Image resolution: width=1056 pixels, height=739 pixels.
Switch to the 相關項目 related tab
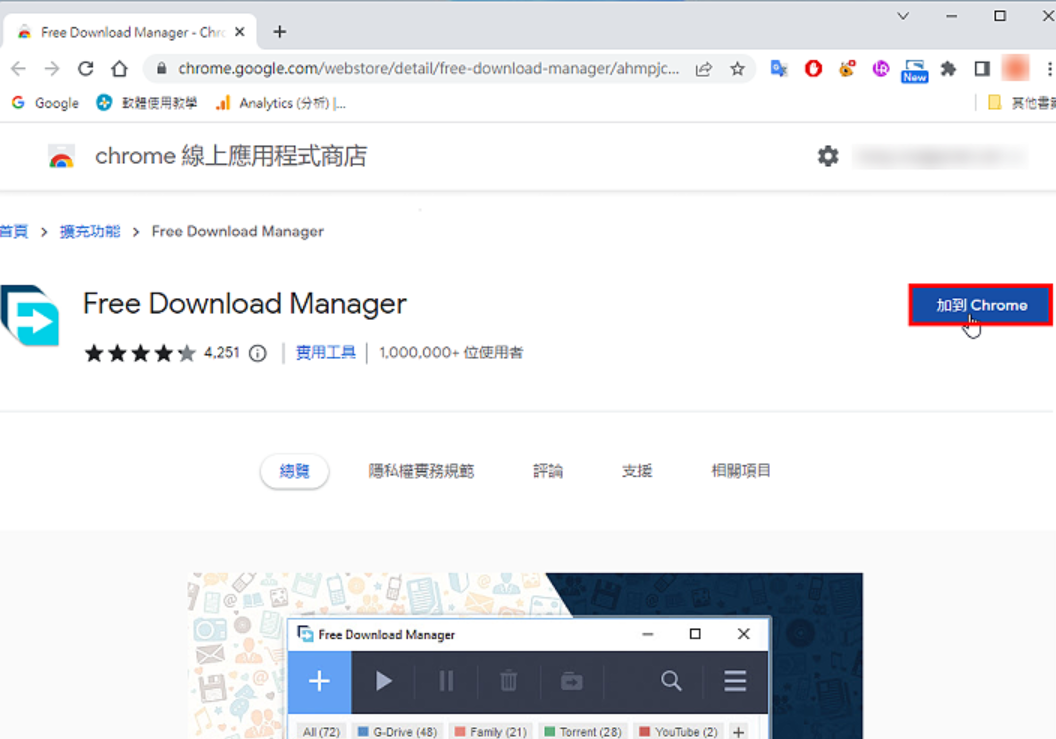(x=741, y=471)
